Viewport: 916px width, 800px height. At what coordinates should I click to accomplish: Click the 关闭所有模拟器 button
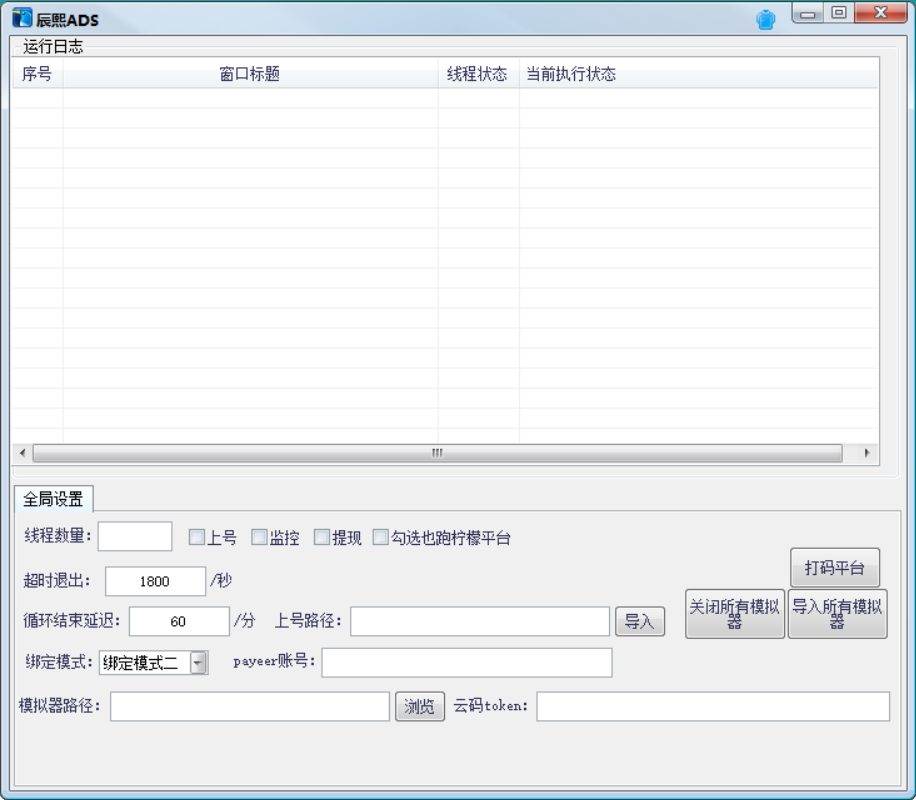click(x=734, y=613)
